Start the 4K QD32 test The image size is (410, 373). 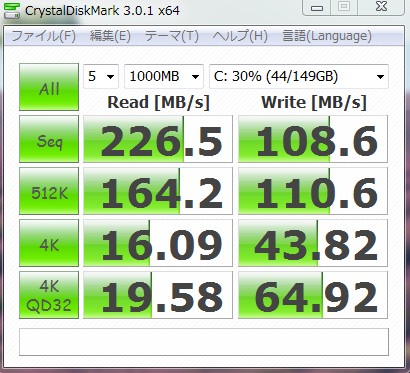point(49,295)
